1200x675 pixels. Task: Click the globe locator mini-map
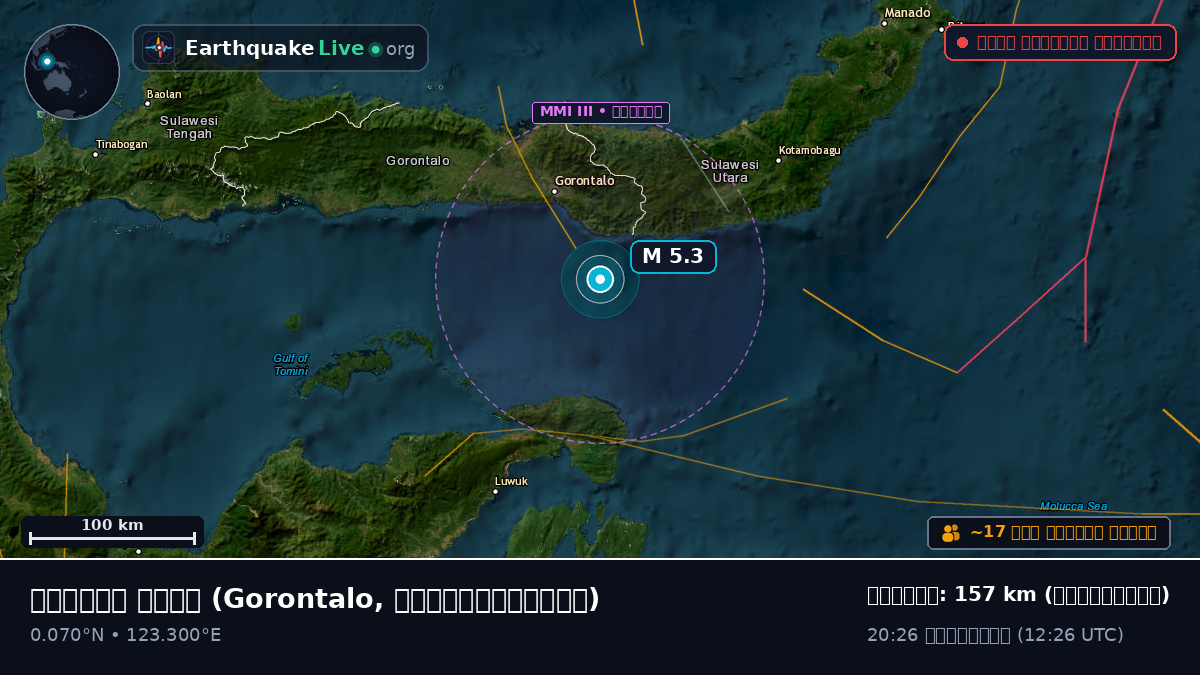[72, 72]
